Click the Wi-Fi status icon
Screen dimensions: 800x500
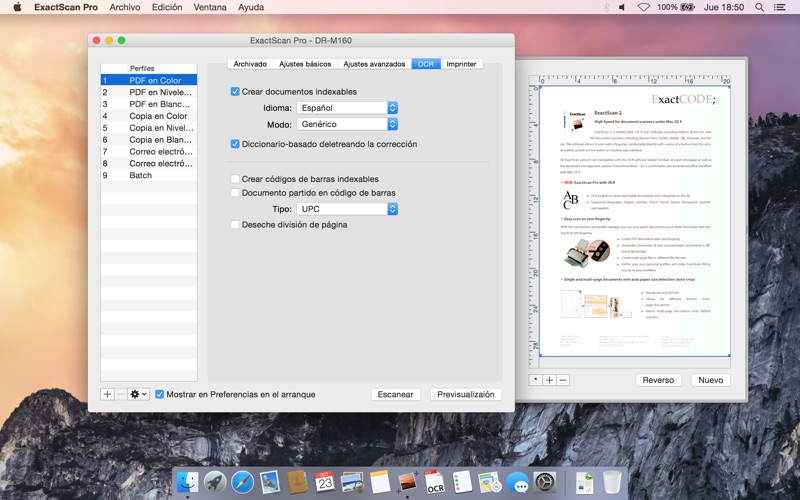644,7
